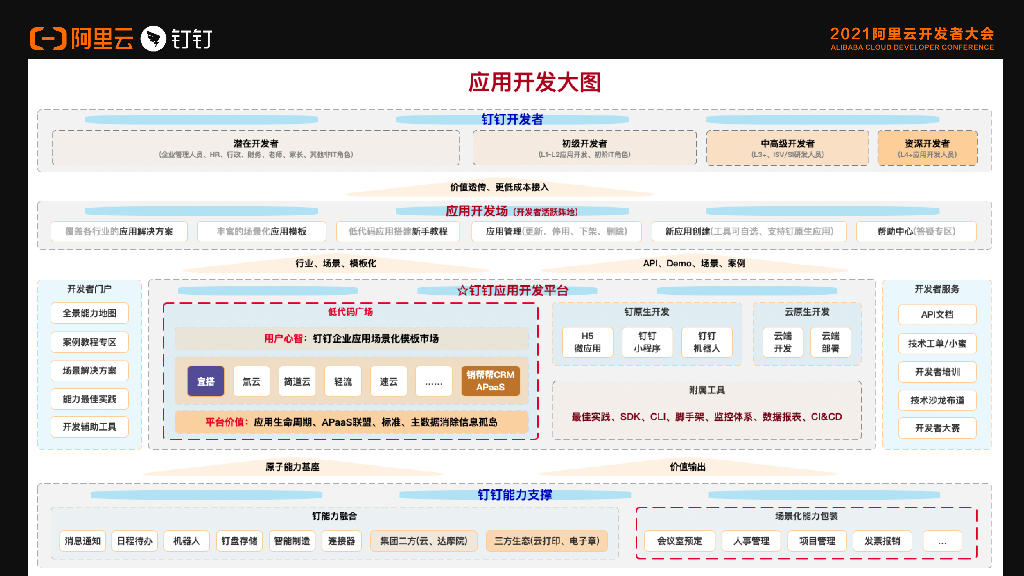Click the 帮助中心 box
The image size is (1024, 576).
[x=916, y=231]
